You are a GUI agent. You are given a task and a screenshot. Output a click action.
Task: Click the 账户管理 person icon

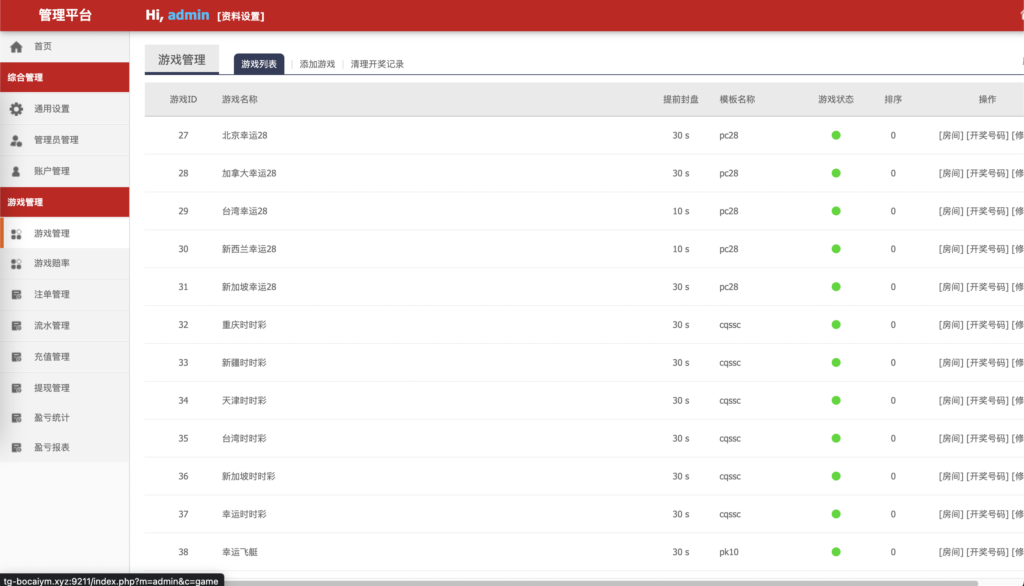(16, 171)
